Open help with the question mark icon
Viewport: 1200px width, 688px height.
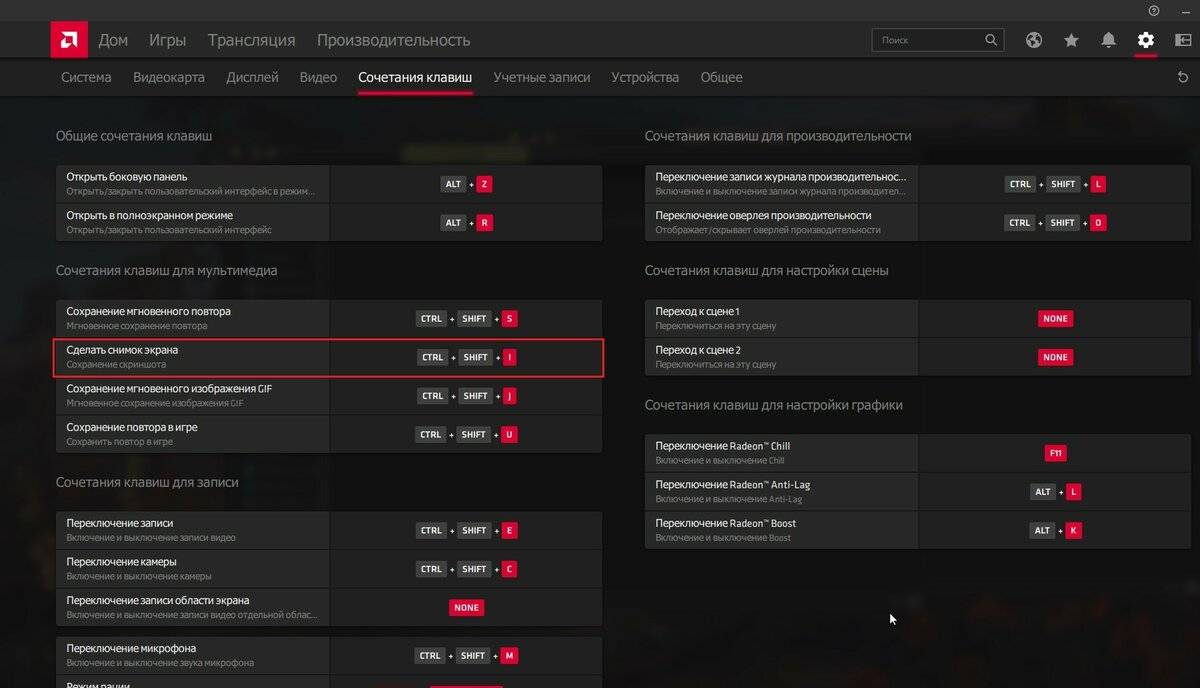coord(1154,10)
